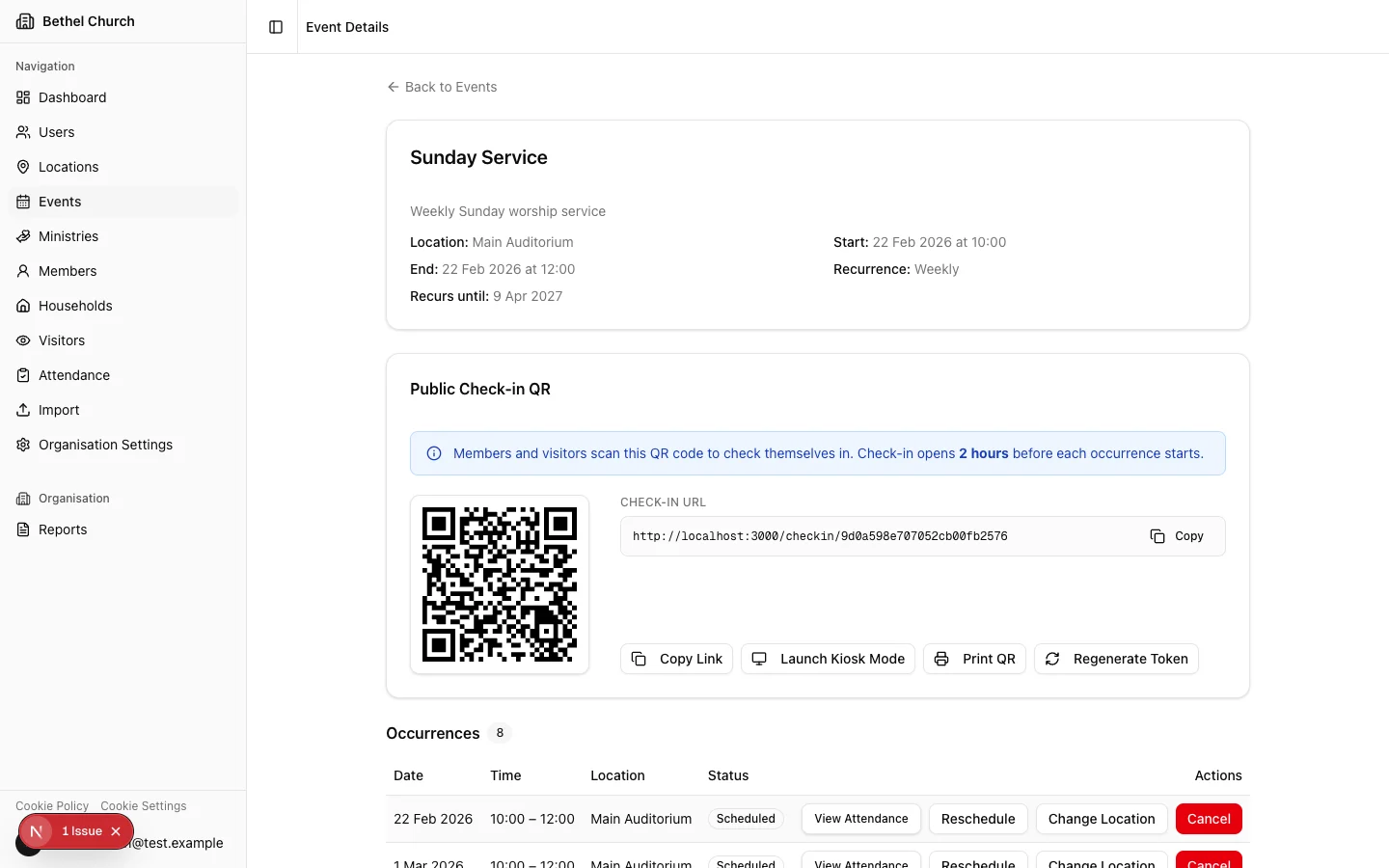Click the Recurrence: Weekly text

click(896, 269)
